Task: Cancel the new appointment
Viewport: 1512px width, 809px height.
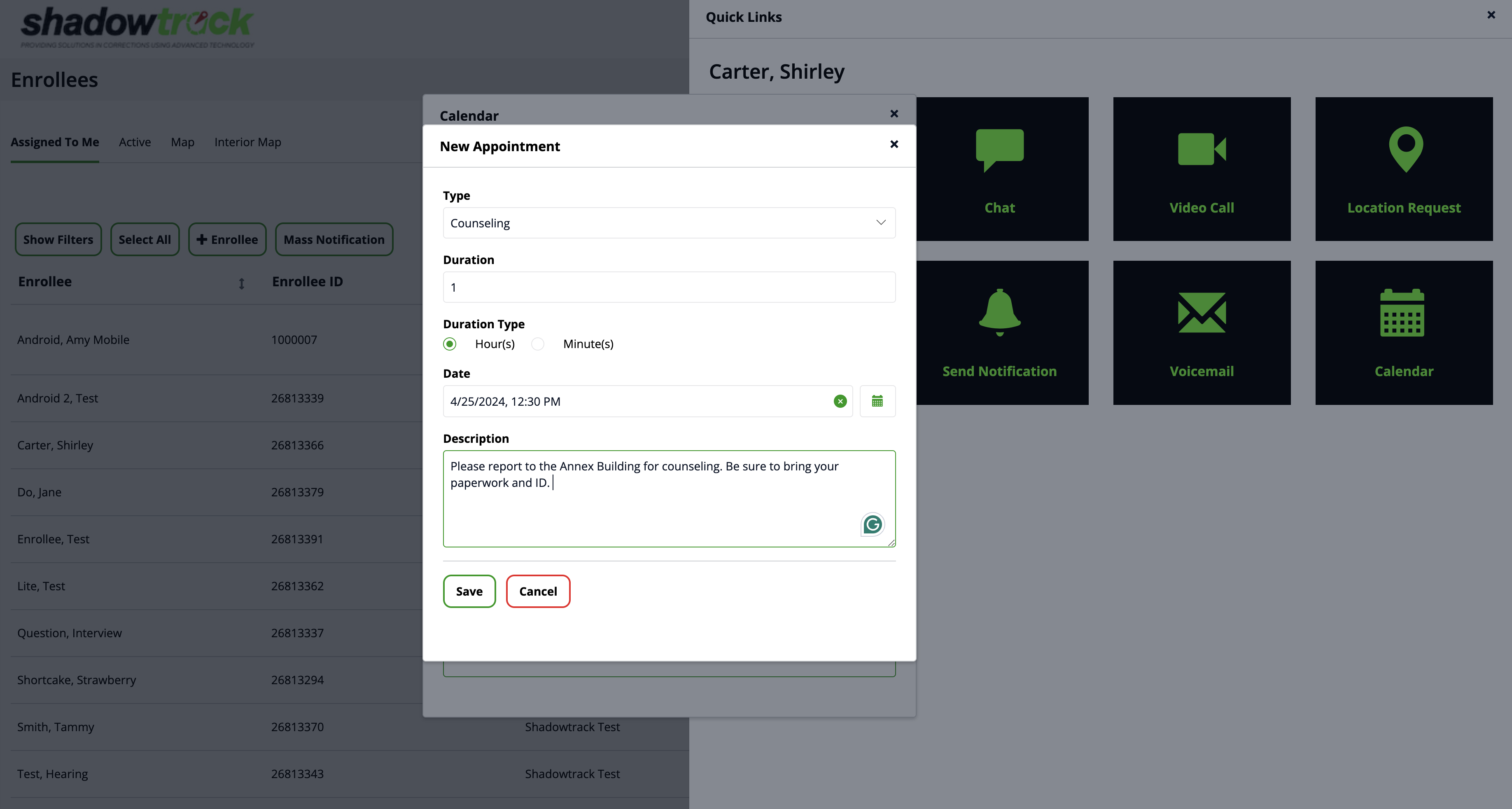Action: pyautogui.click(x=538, y=591)
